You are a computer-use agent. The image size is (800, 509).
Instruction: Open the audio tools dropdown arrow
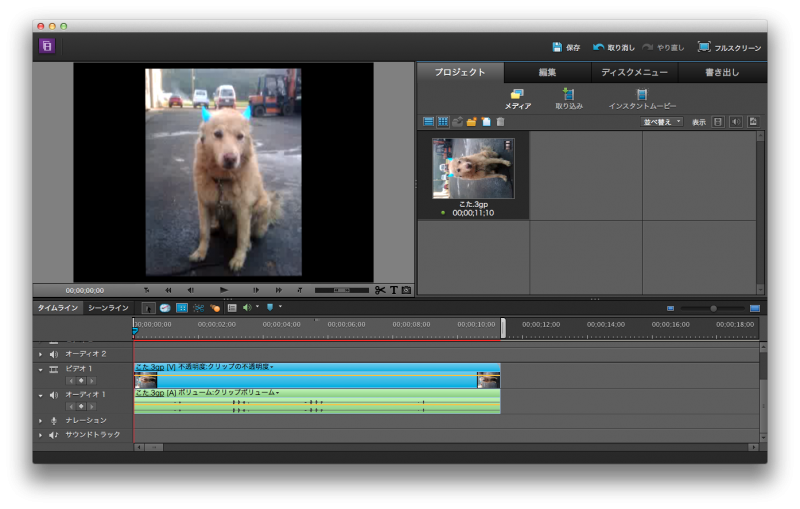[x=257, y=307]
